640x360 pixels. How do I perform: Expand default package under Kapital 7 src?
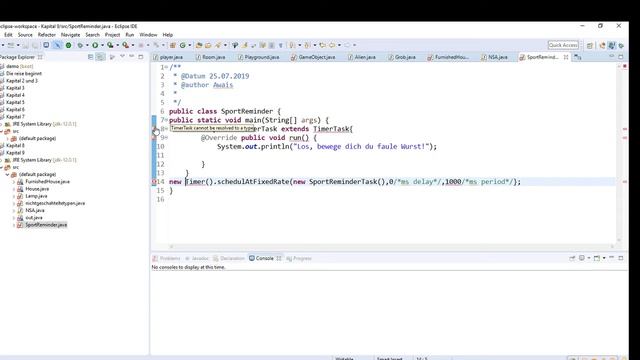pyautogui.click(x=7, y=139)
